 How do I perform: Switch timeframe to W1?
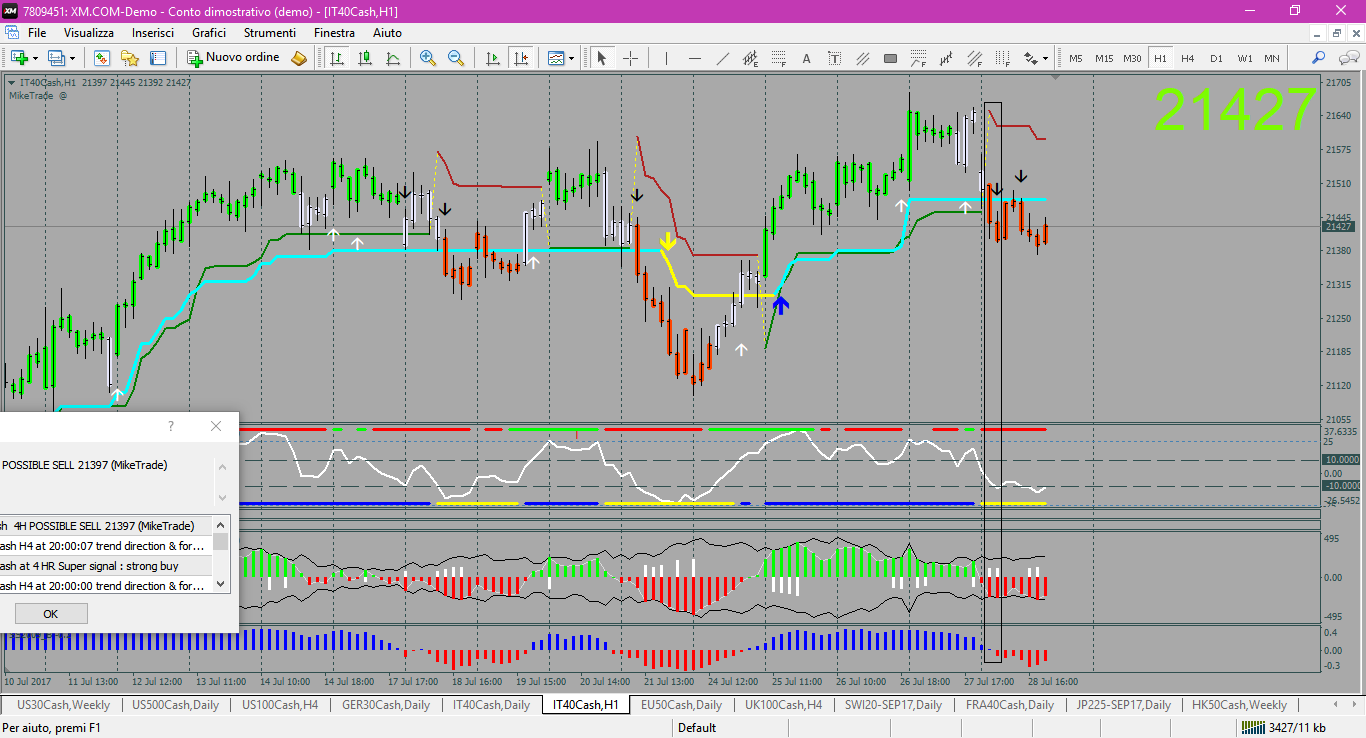pos(1244,58)
